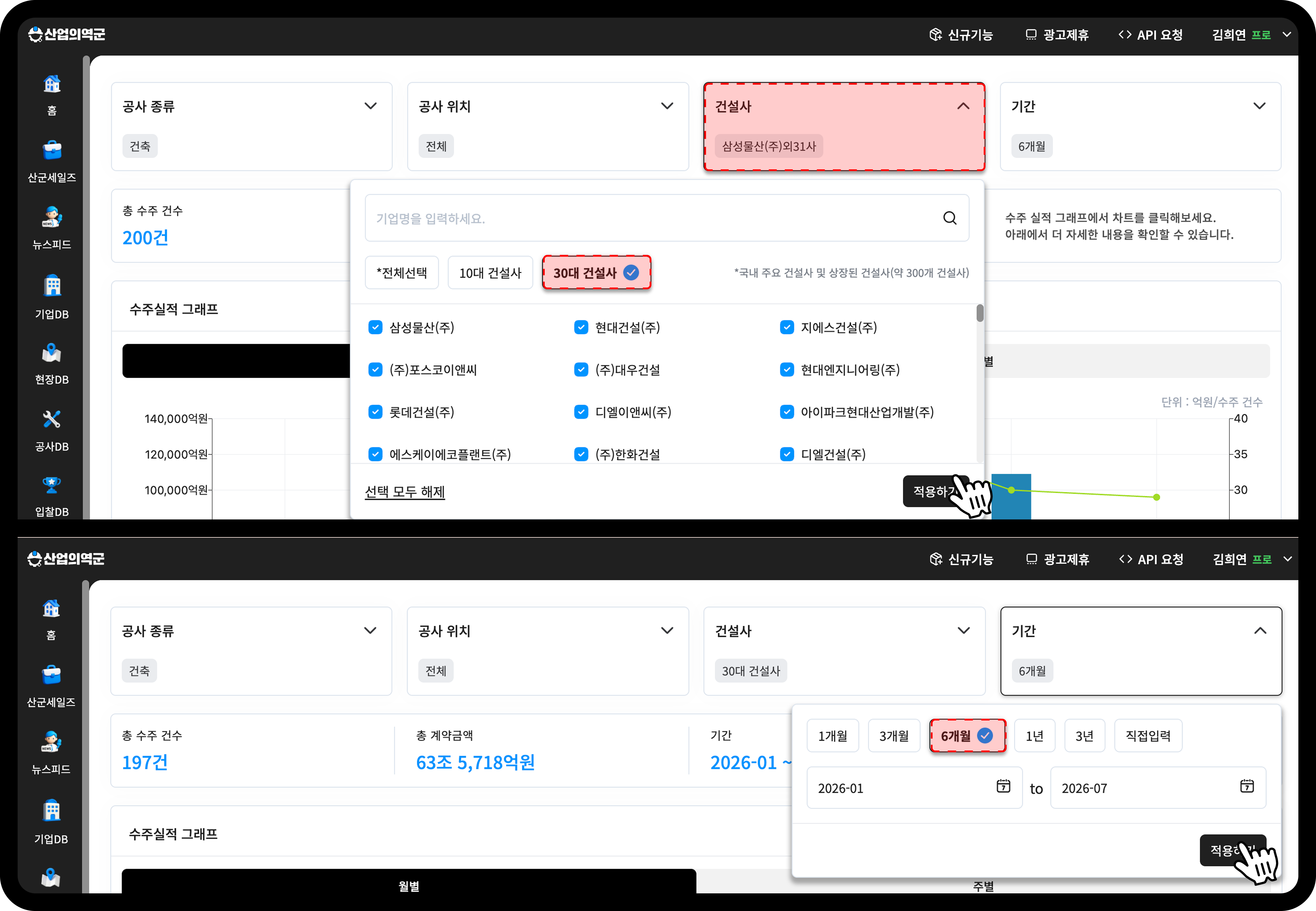1316x911 pixels.
Task: Uncheck 현대건설(주) checkbox
Action: [581, 327]
